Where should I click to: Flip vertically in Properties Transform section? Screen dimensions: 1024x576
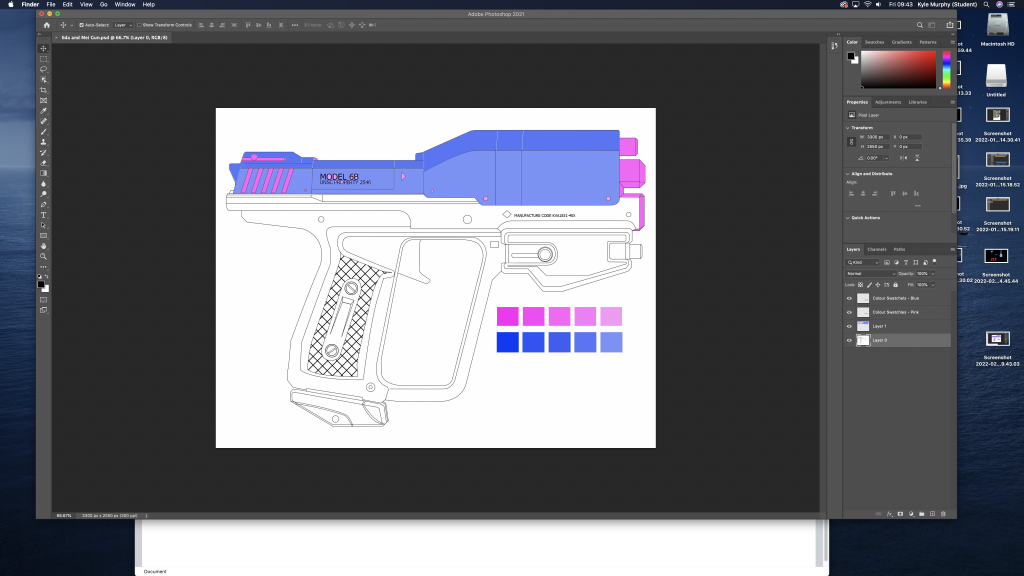pyautogui.click(x=917, y=158)
